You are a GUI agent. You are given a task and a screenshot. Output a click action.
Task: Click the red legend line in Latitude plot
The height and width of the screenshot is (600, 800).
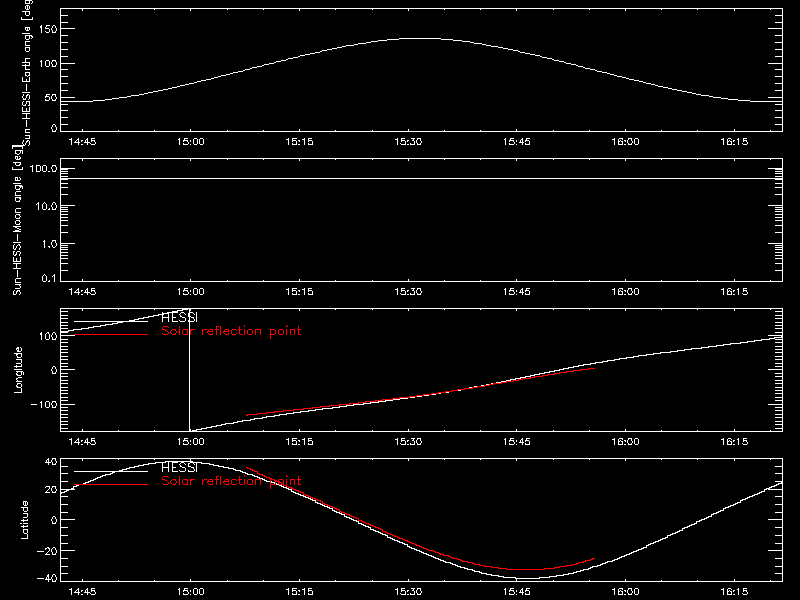click(111, 484)
